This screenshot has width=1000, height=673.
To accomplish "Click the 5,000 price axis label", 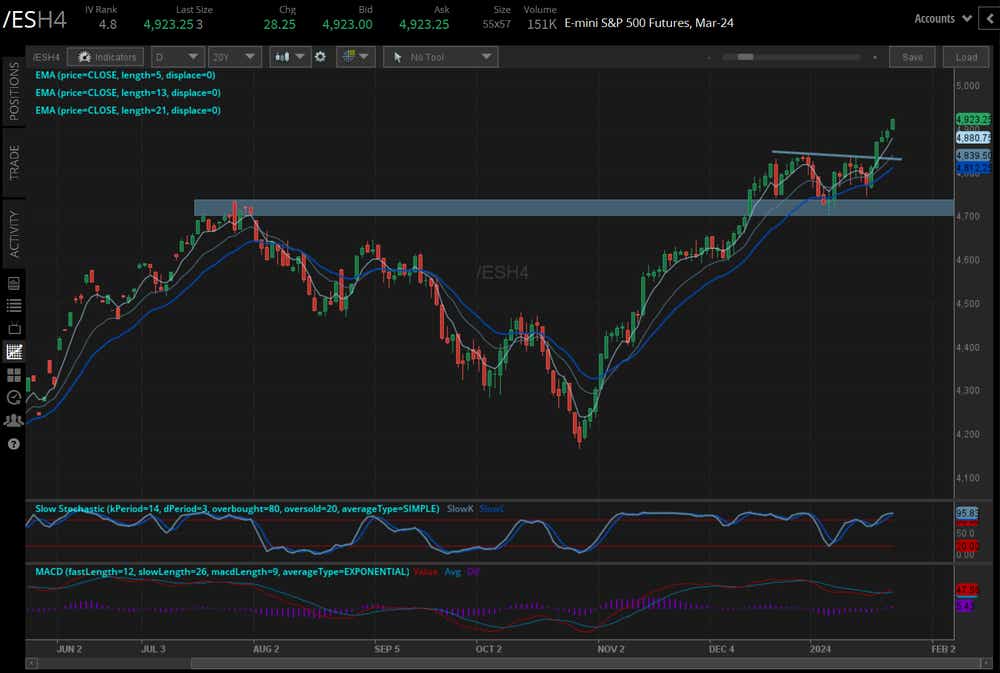I will point(968,85).
